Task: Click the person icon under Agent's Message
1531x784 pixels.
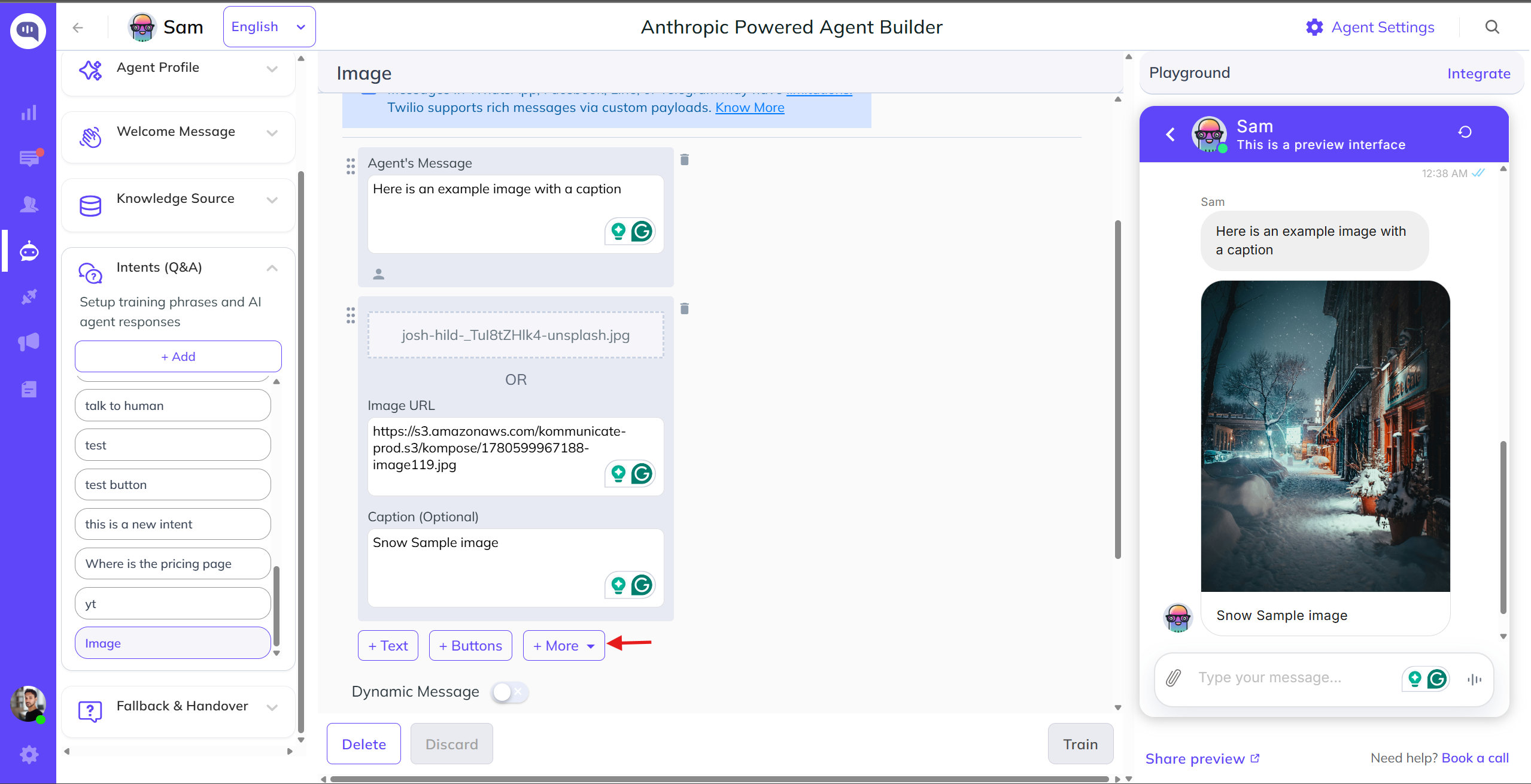Action: pos(378,274)
